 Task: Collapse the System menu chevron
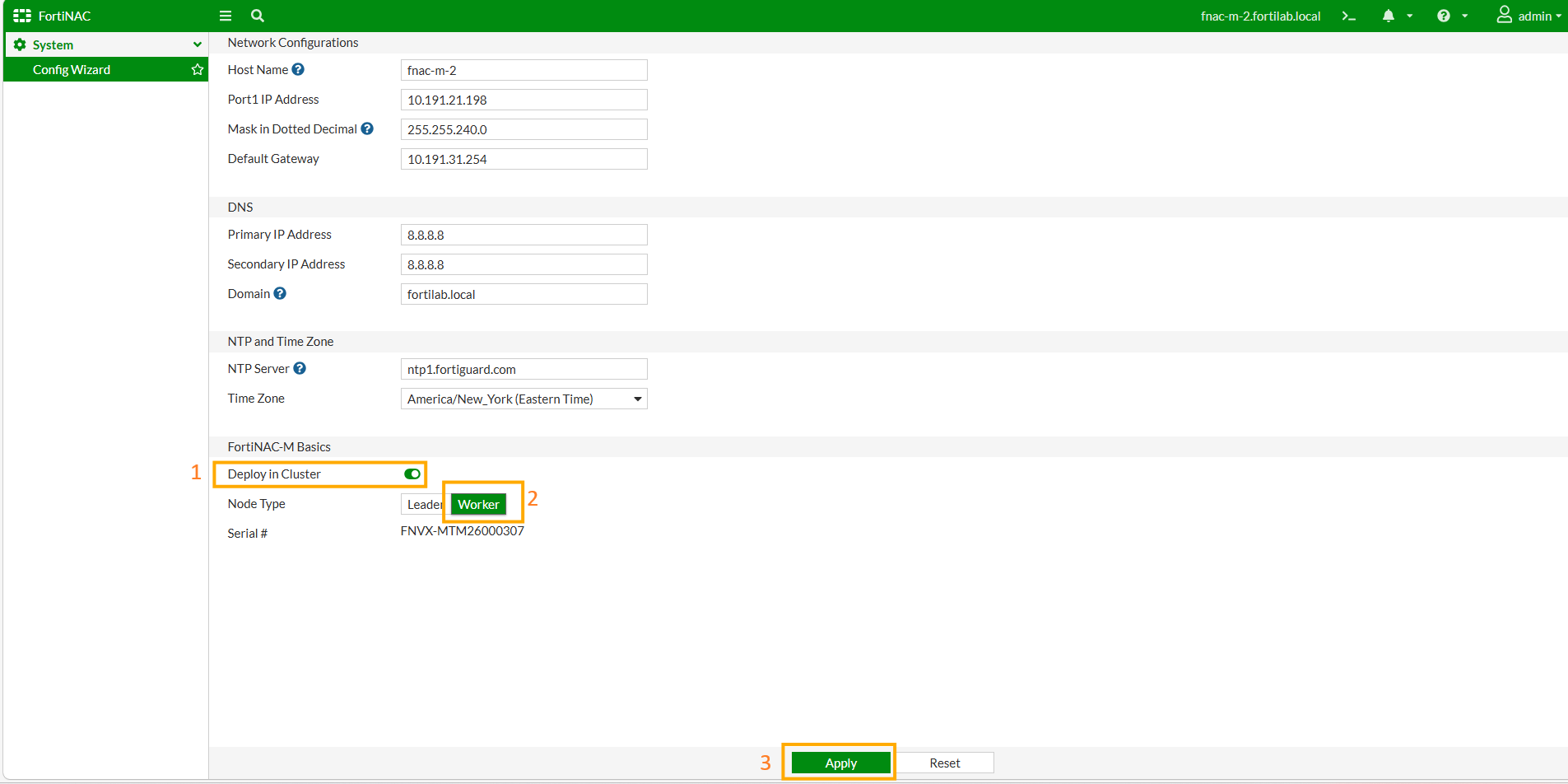(x=198, y=44)
